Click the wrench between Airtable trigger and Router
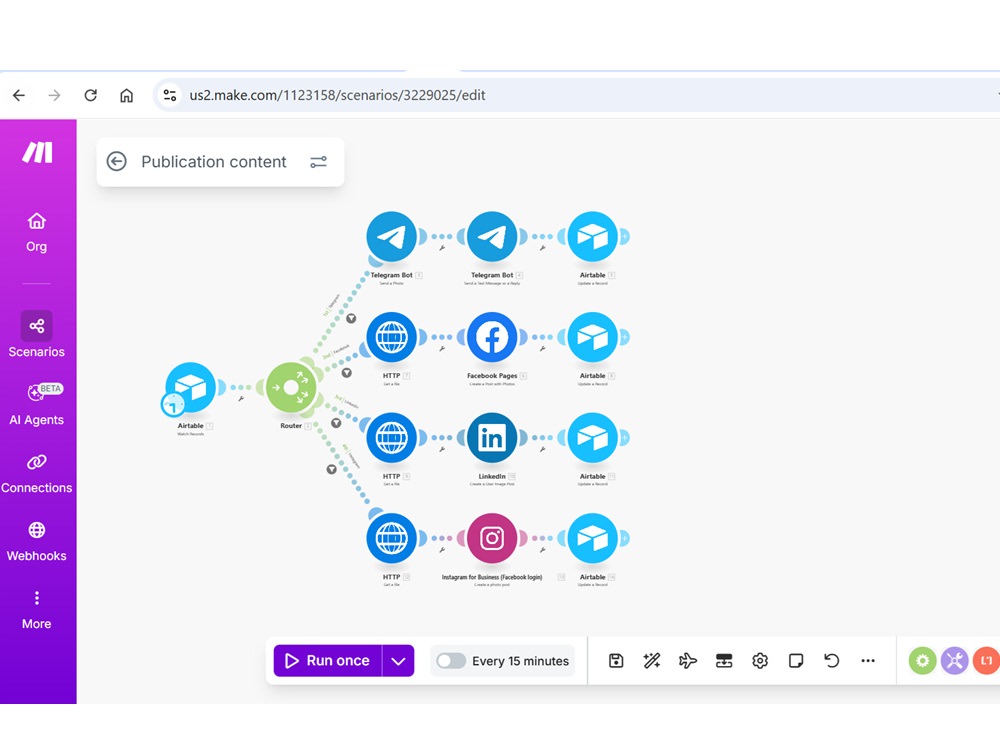1000x750 pixels. [x=241, y=399]
